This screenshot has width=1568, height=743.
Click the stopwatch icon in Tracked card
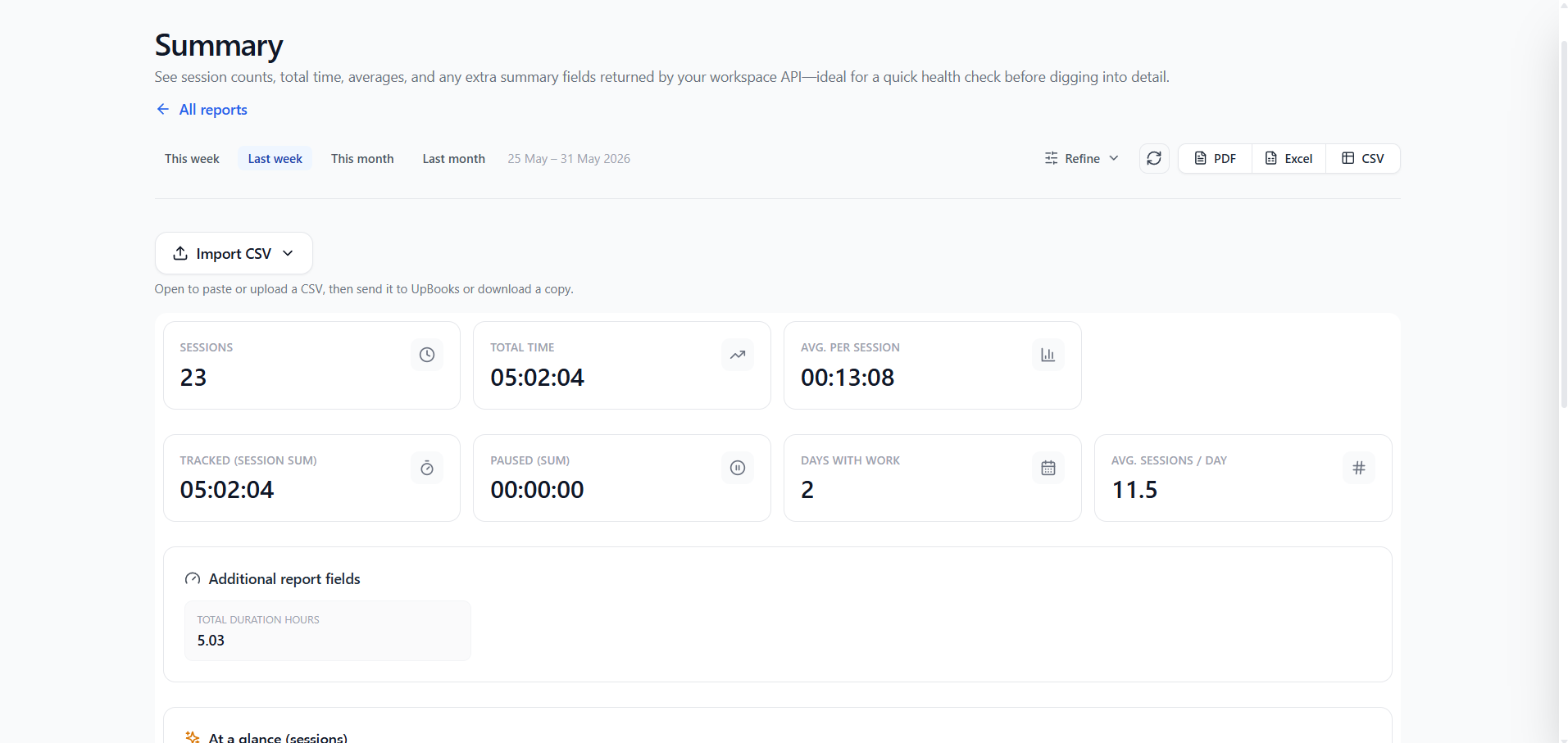point(427,468)
